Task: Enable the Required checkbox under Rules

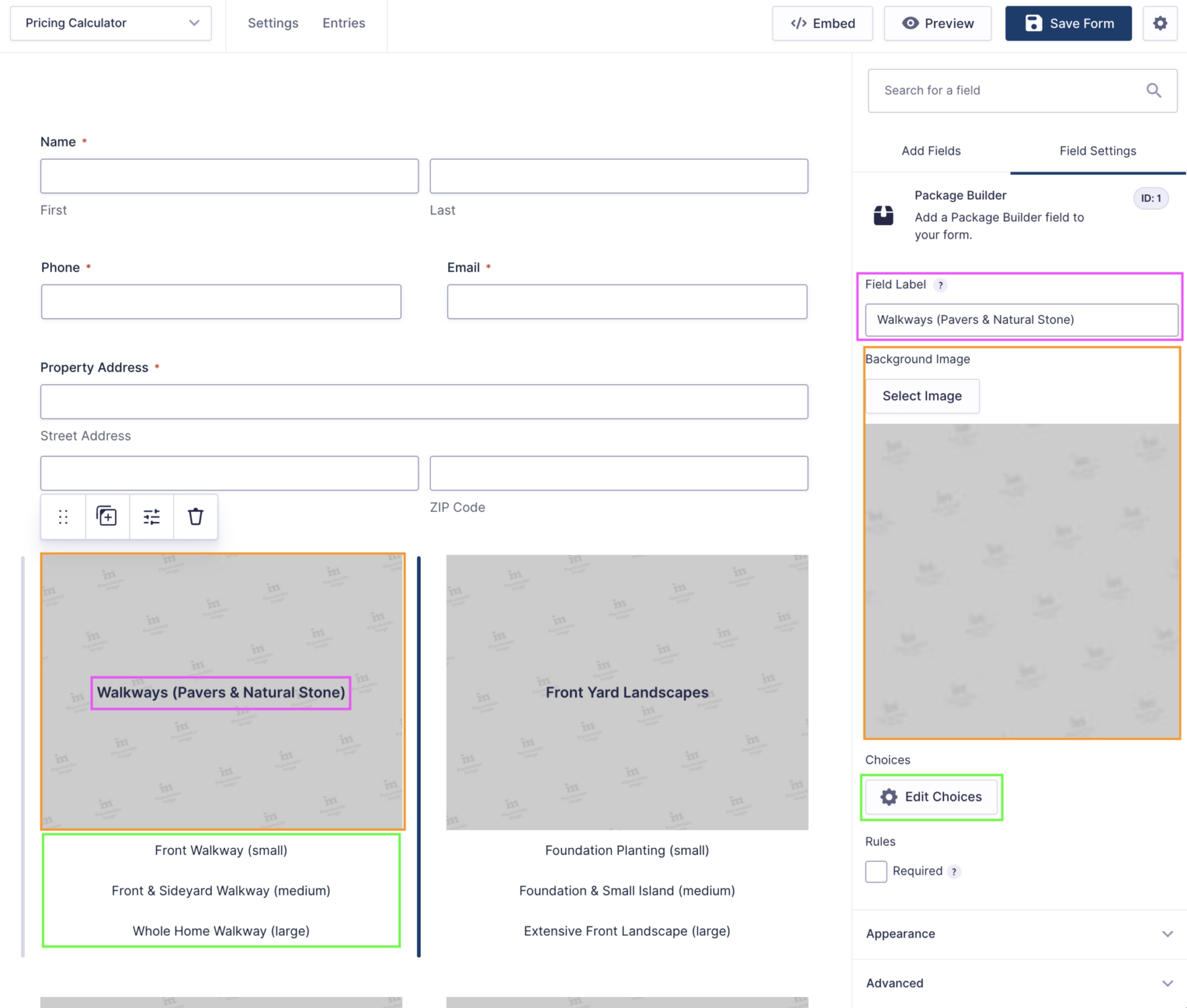Action: pyautogui.click(x=876, y=871)
